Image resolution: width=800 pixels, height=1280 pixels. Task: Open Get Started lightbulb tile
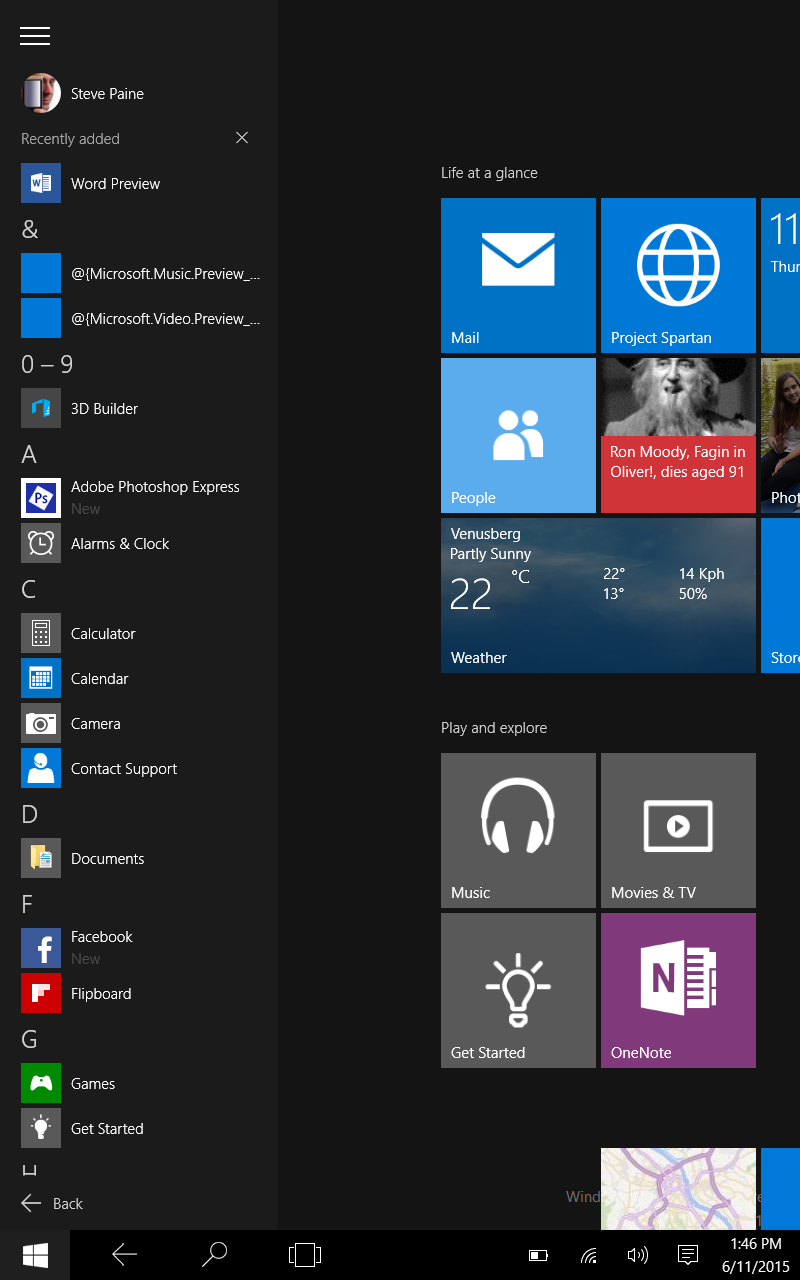tap(518, 990)
